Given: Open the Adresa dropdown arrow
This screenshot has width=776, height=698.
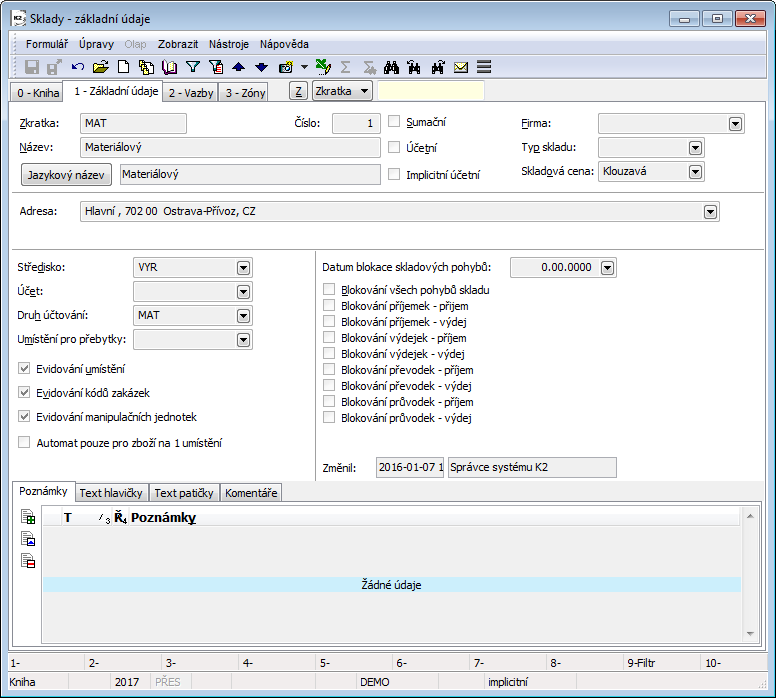Looking at the screenshot, I should coord(710,212).
